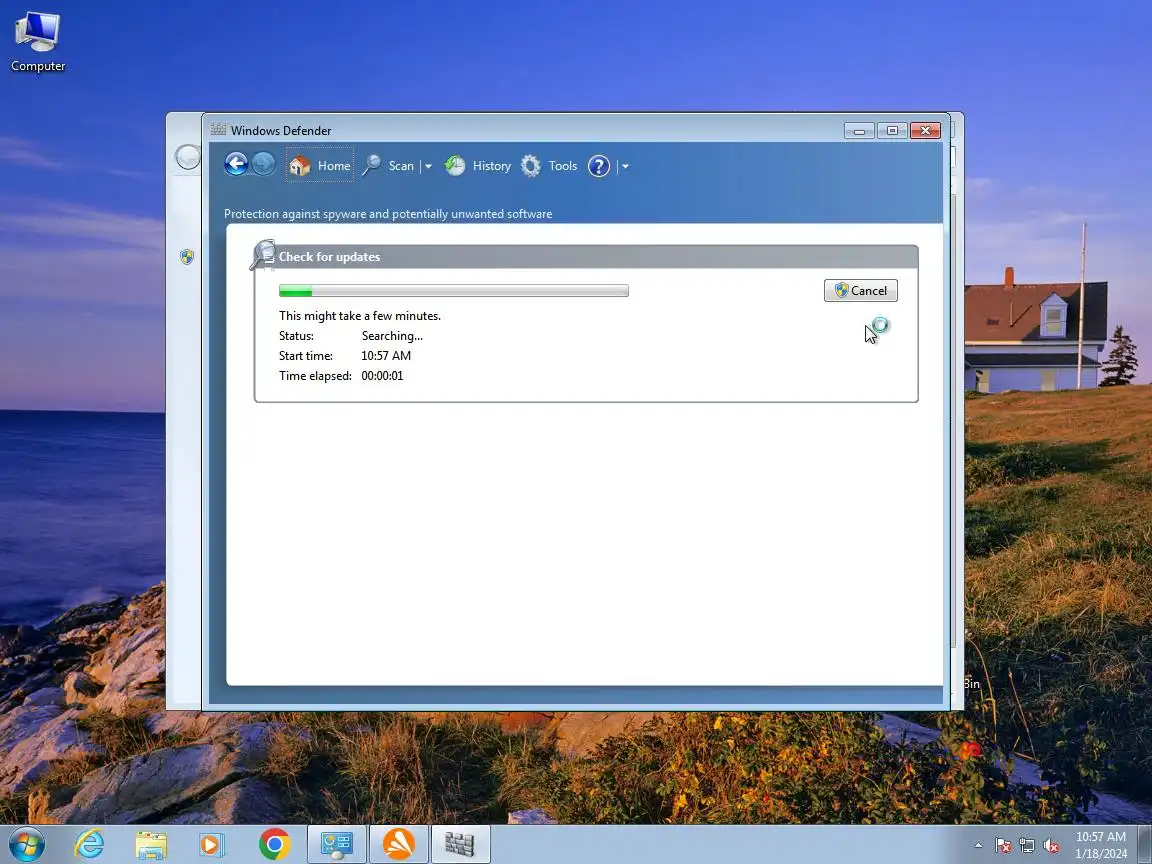The width and height of the screenshot is (1152, 864).
Task: Click the update progress bar
Action: coord(453,291)
